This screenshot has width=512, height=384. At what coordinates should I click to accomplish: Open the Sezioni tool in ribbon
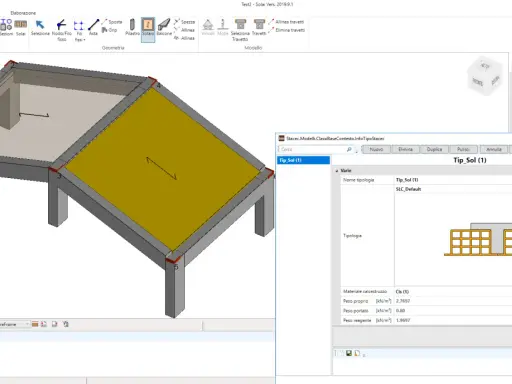point(6,27)
